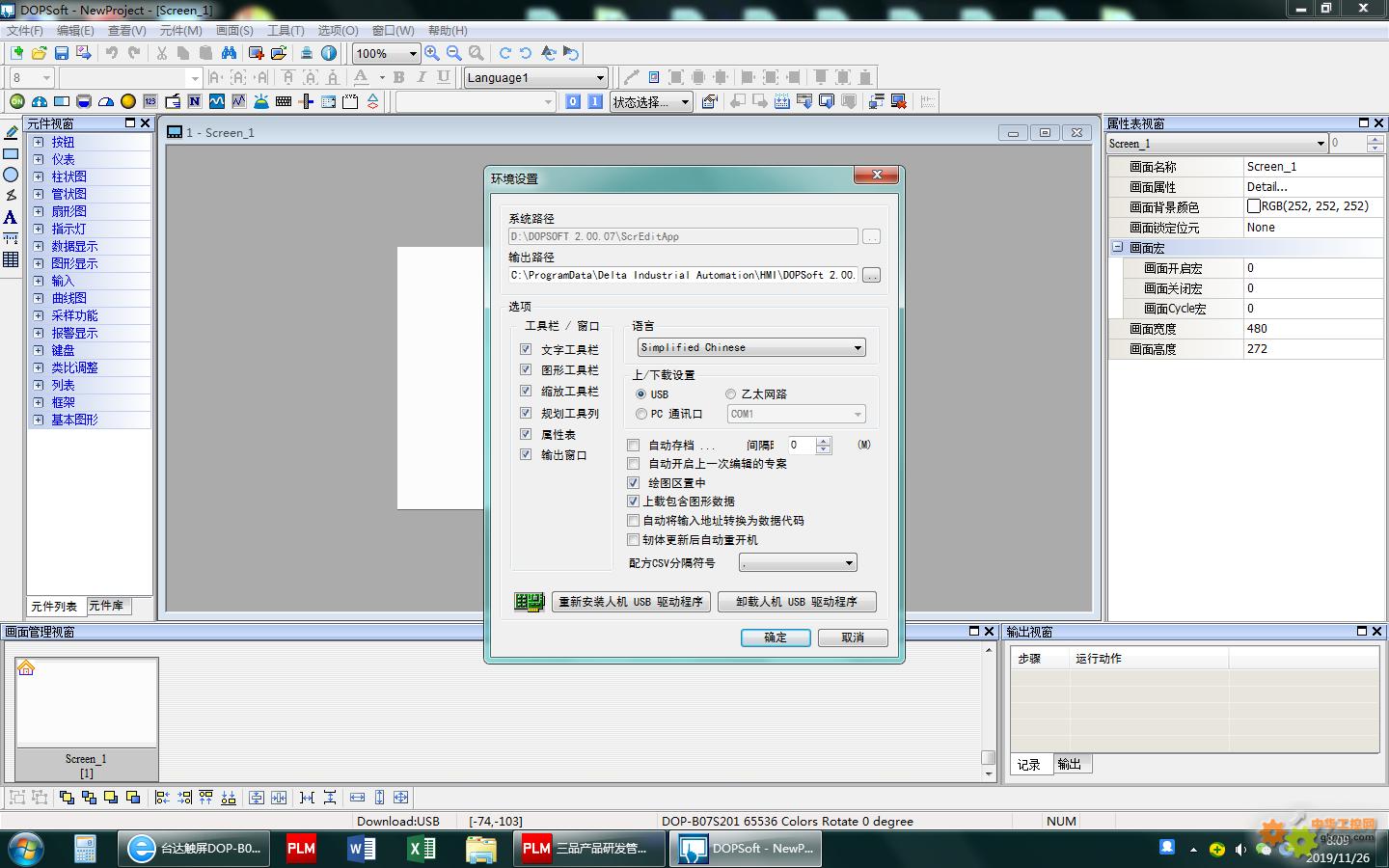Click the Print toolbar icon
The image size is (1389, 868).
(x=307, y=53)
